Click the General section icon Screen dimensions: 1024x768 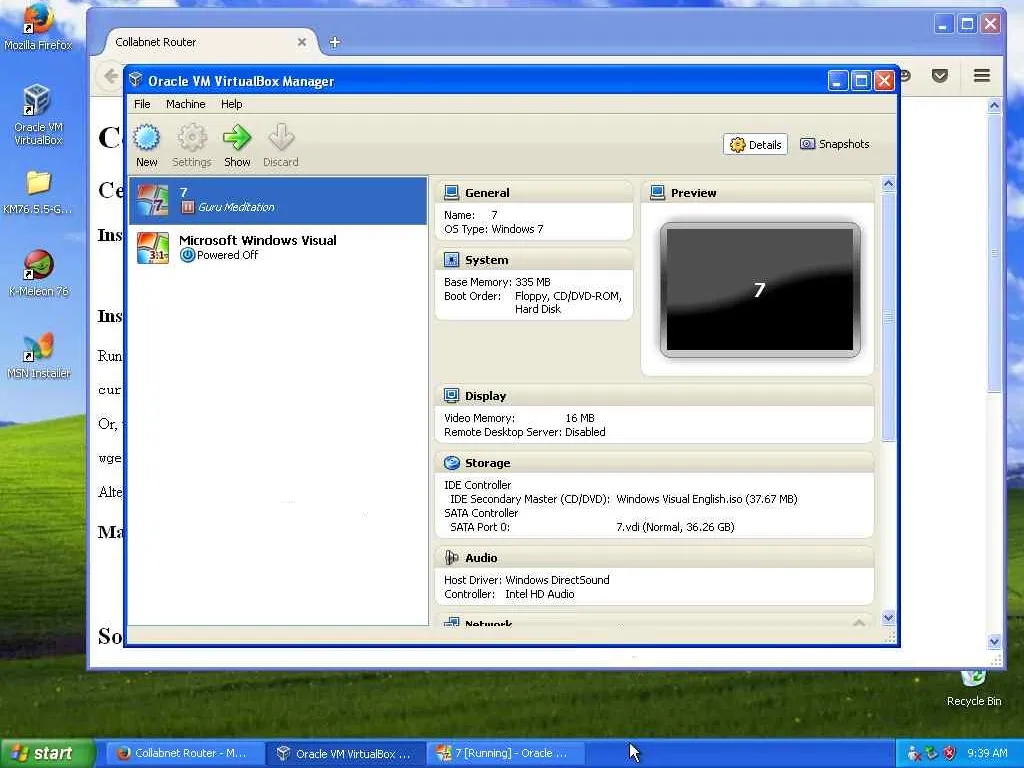pos(451,193)
